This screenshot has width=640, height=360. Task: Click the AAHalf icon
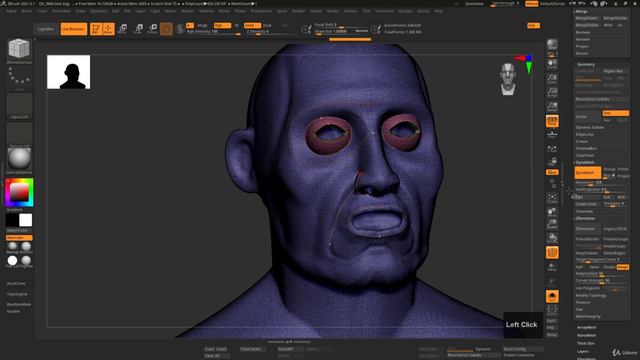click(552, 107)
